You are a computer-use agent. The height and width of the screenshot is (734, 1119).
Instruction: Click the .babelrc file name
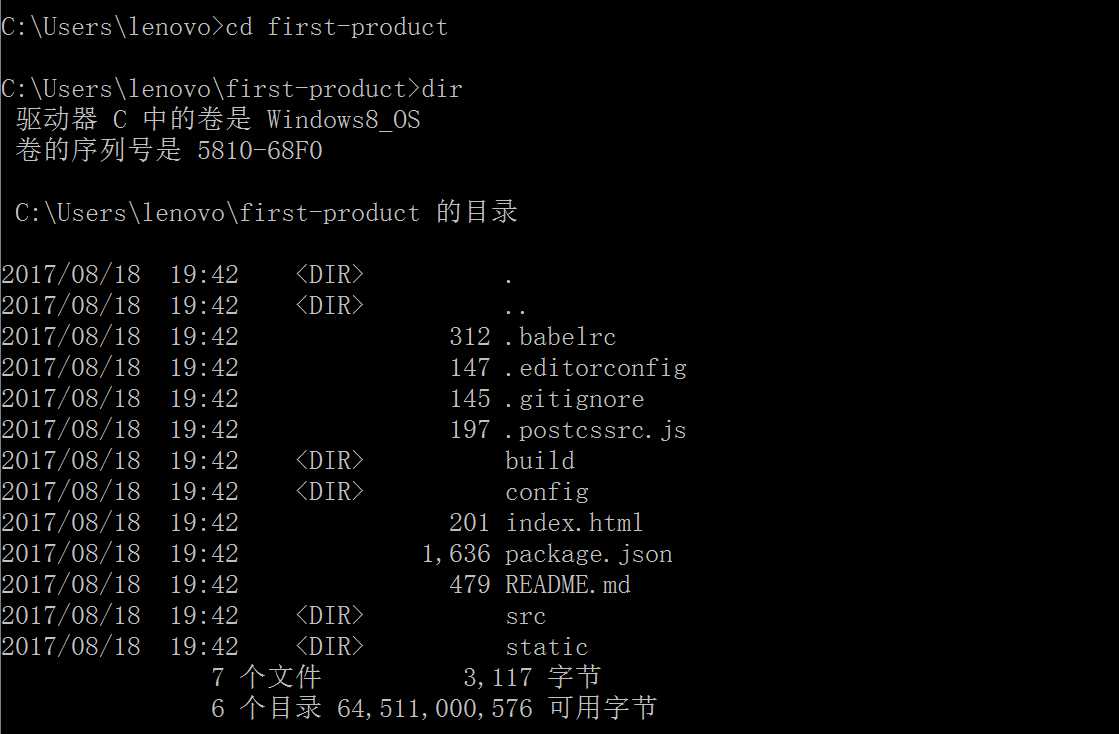coord(560,337)
